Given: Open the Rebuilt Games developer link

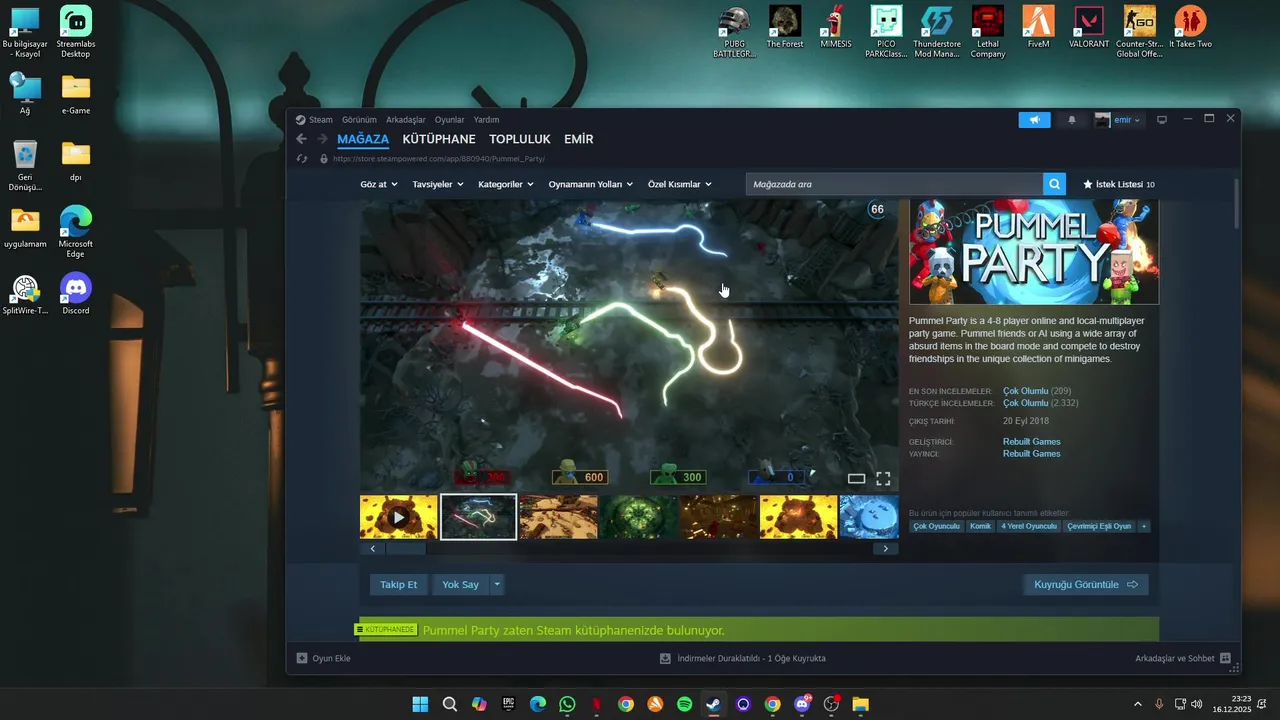Looking at the screenshot, I should pyautogui.click(x=1031, y=441).
